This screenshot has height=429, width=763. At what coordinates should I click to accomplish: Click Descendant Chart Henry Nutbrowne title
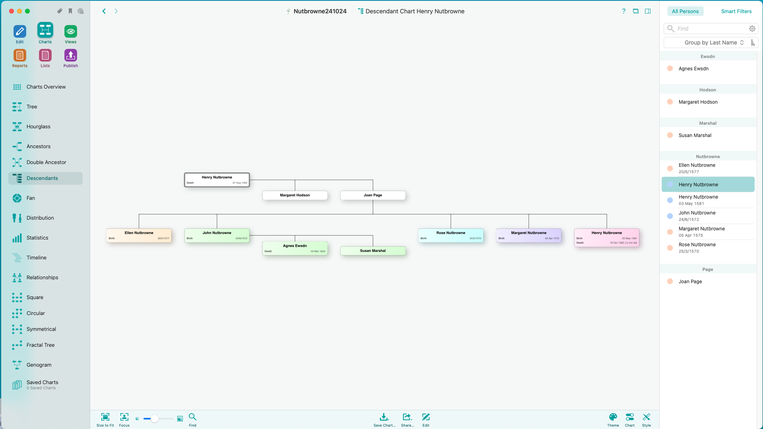coord(415,11)
